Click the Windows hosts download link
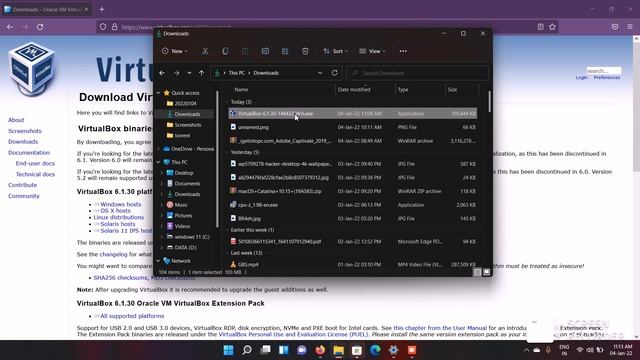Image resolution: width=640 pixels, height=360 pixels. (121, 204)
